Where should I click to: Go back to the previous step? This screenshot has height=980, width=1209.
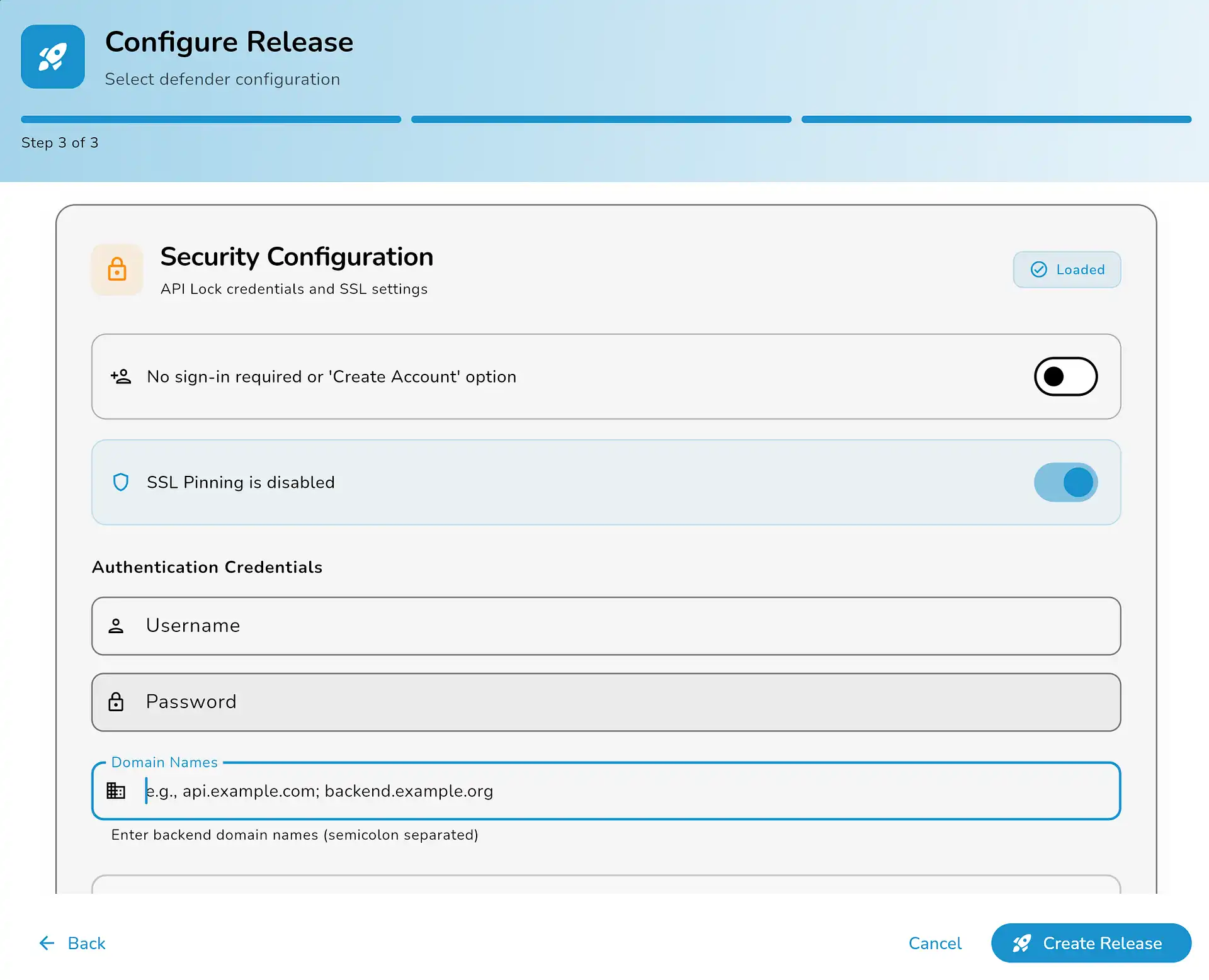(x=72, y=943)
